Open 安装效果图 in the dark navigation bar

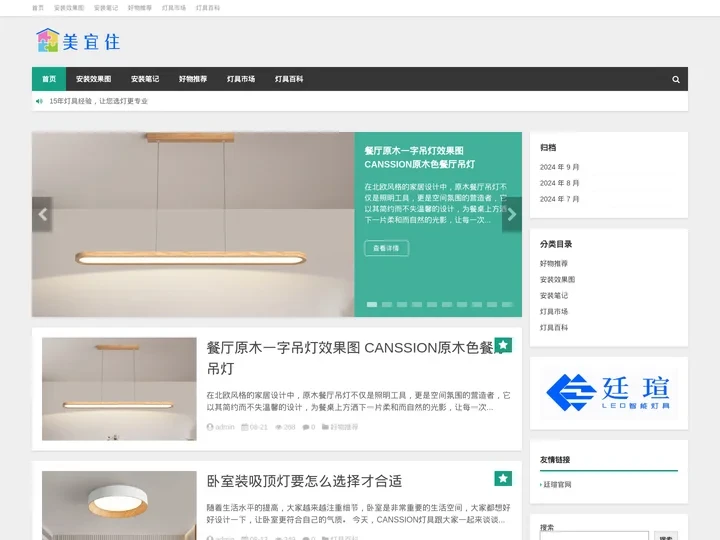pyautogui.click(x=93, y=79)
